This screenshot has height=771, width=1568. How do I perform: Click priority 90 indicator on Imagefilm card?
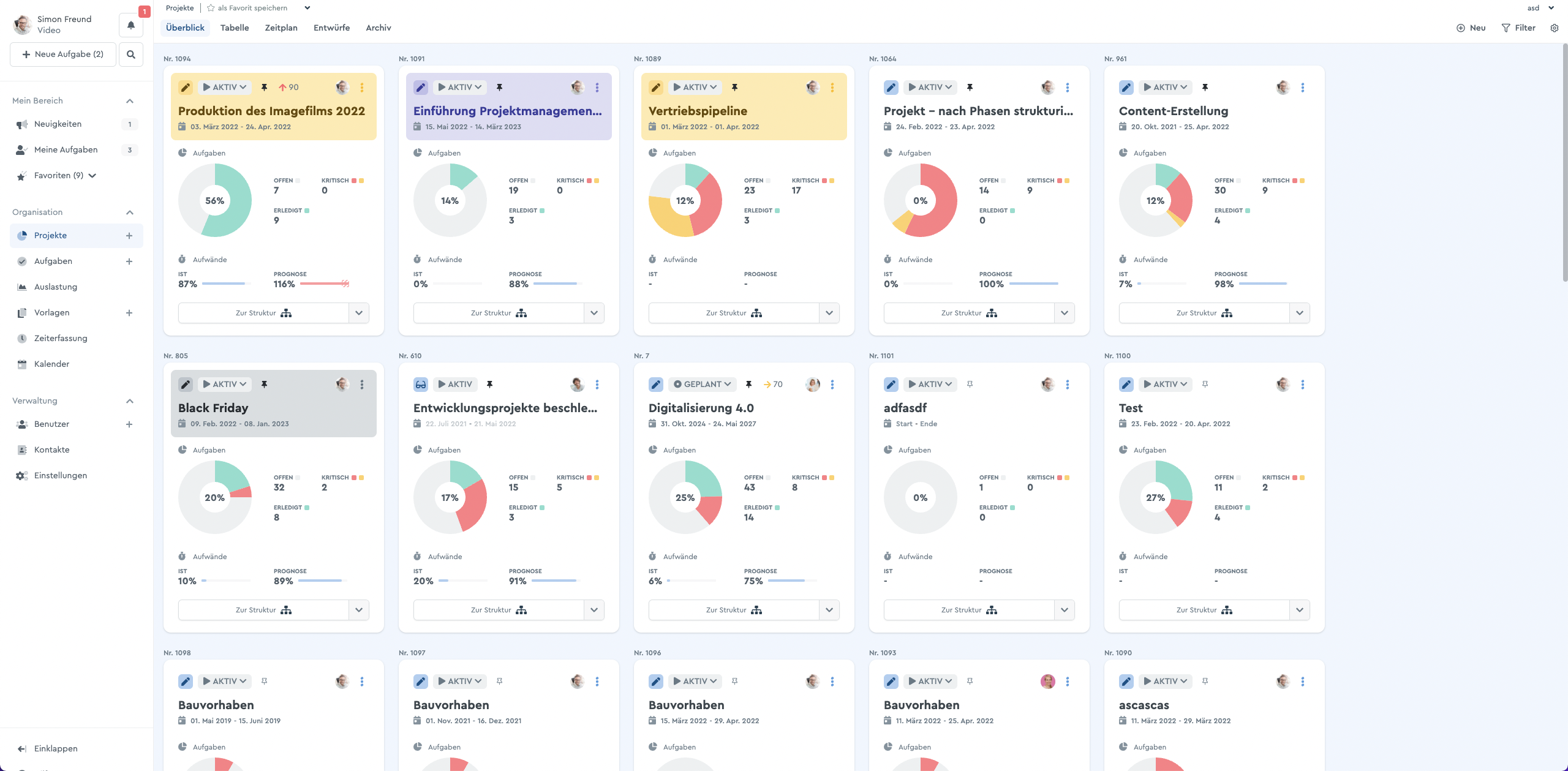(288, 88)
